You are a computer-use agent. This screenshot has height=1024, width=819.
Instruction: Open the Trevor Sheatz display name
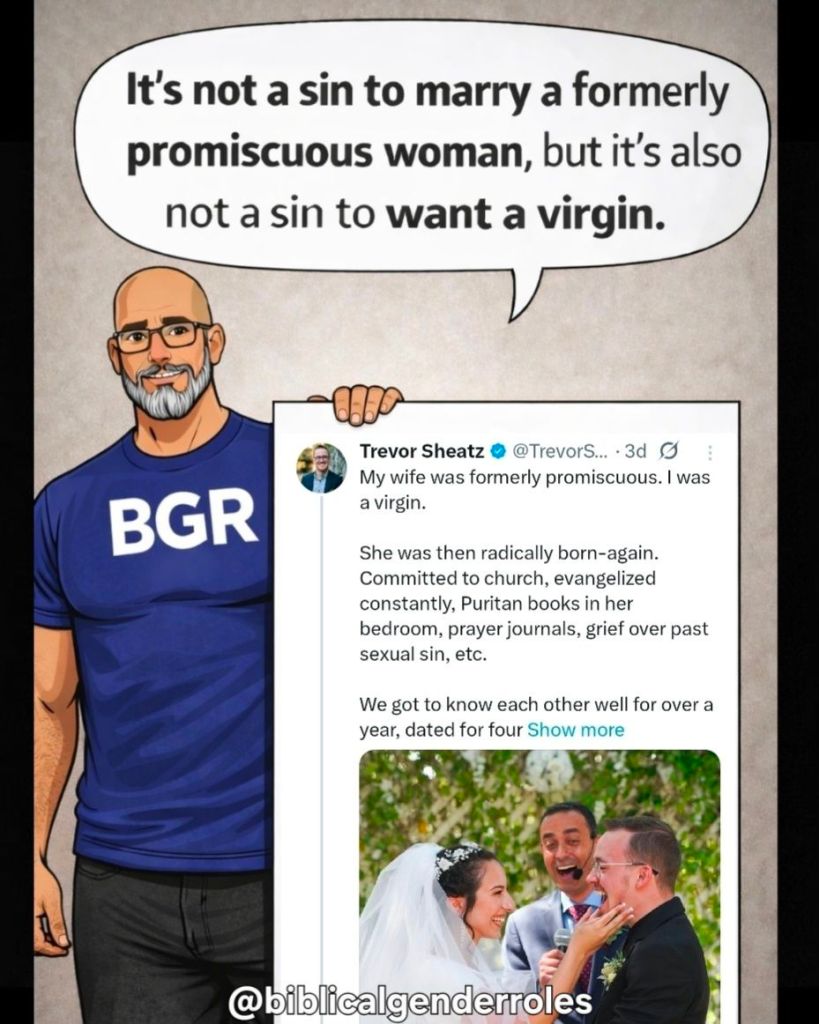pos(422,451)
